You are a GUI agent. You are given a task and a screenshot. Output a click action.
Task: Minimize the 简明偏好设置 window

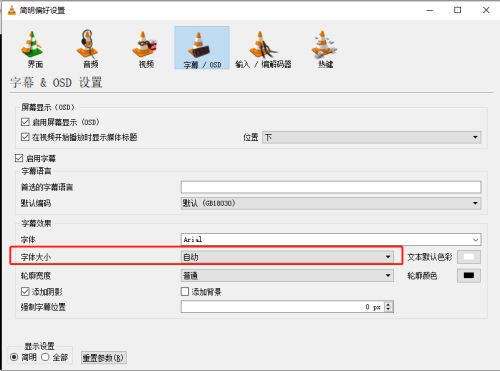[430, 10]
